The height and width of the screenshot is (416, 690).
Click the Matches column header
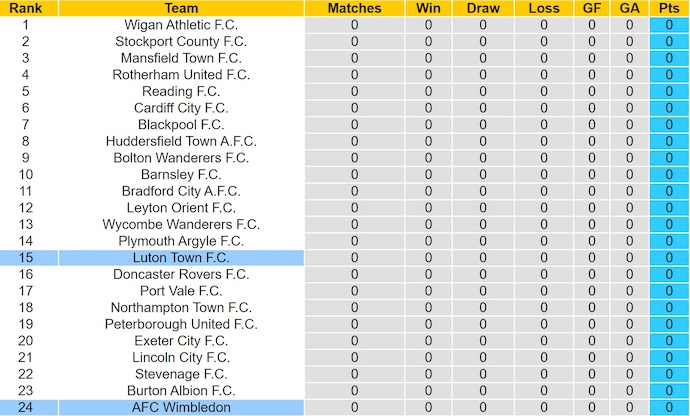click(x=354, y=8)
